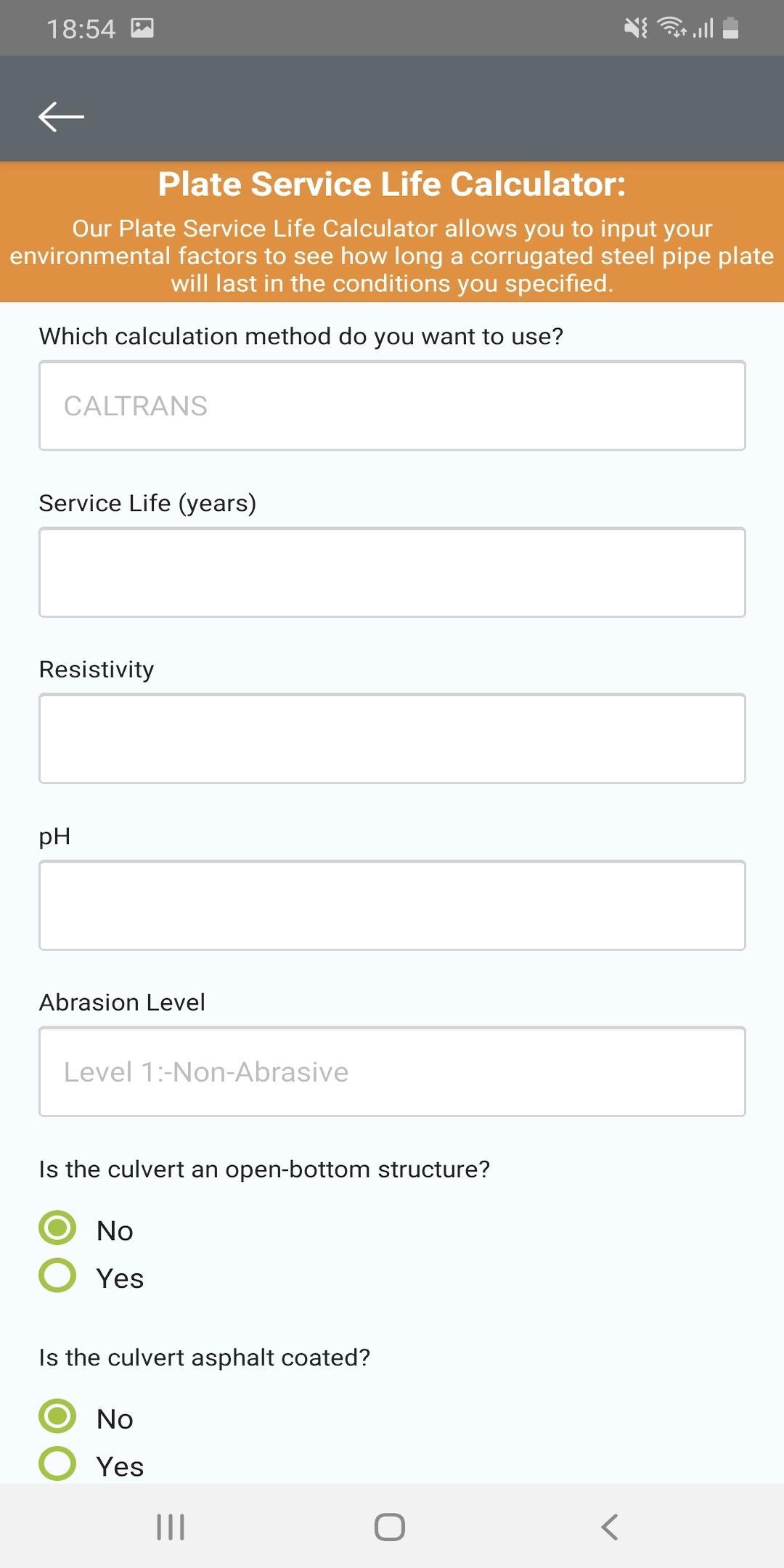The height and width of the screenshot is (1568, 784).
Task: Focus the Resistivity input field
Action: [x=392, y=739]
